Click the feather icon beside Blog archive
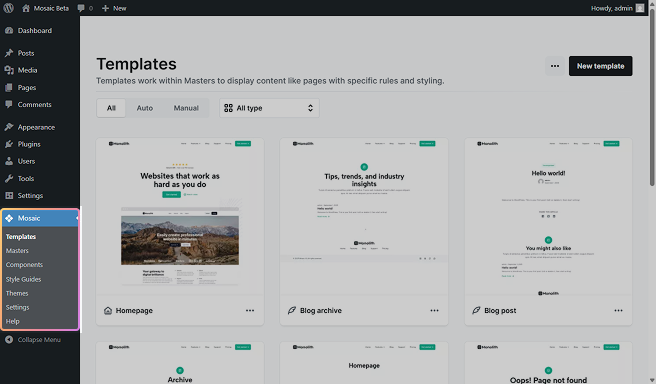Viewport: 656px width, 384px height. tap(292, 310)
